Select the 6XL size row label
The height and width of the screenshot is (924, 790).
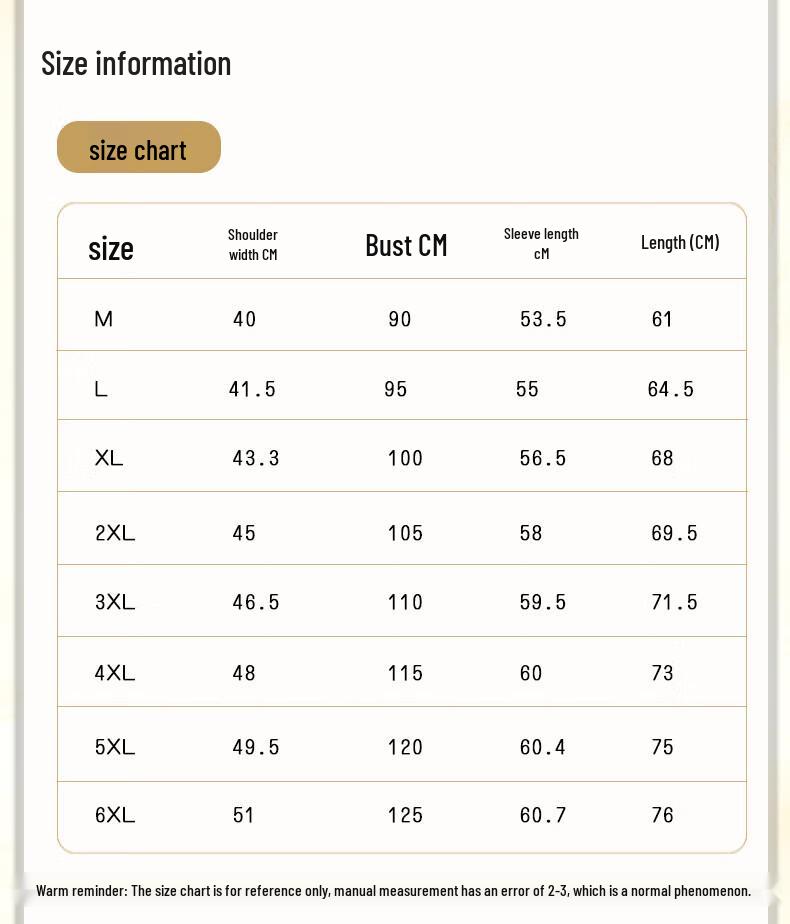pyautogui.click(x=115, y=815)
